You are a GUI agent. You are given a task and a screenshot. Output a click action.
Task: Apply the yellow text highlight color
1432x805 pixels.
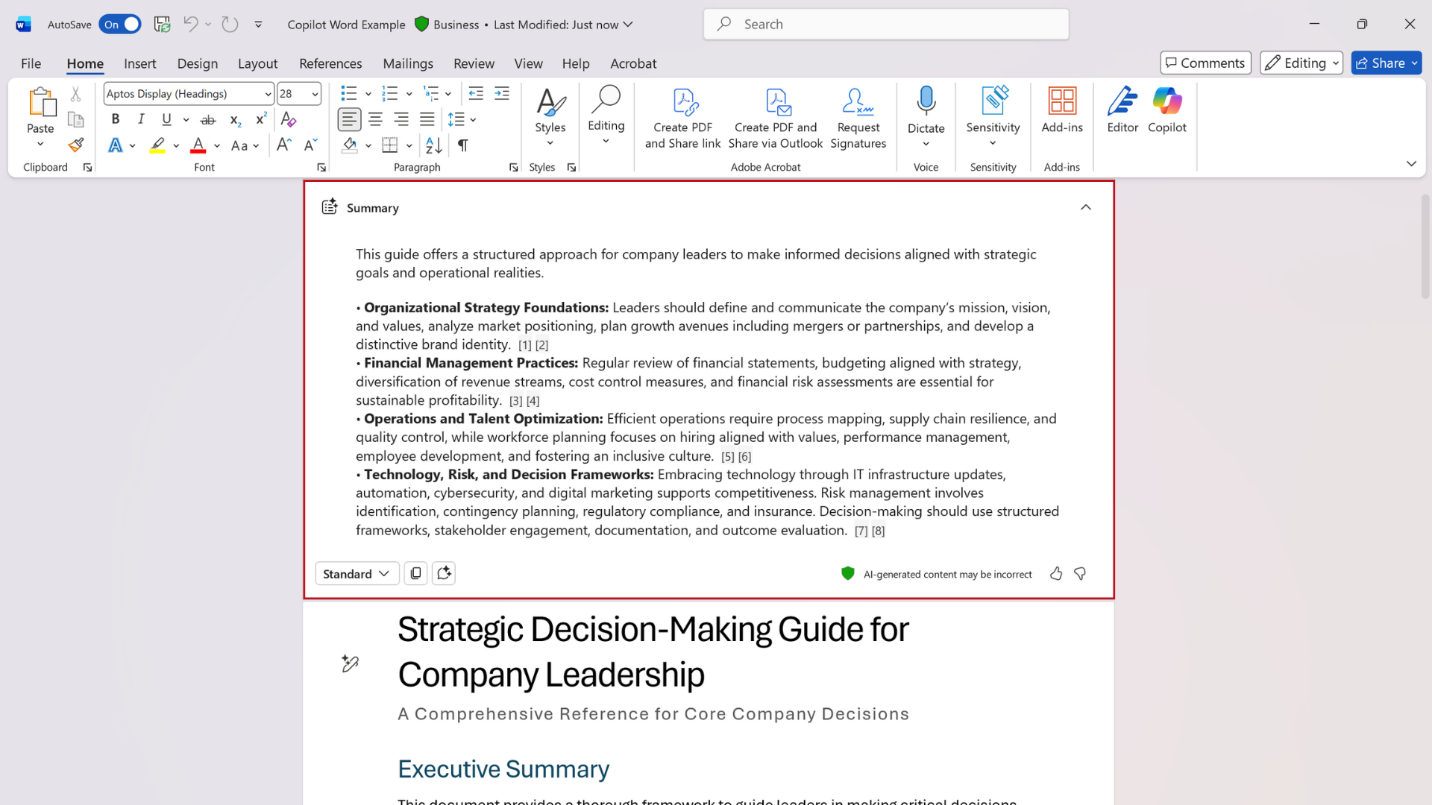pyautogui.click(x=158, y=145)
